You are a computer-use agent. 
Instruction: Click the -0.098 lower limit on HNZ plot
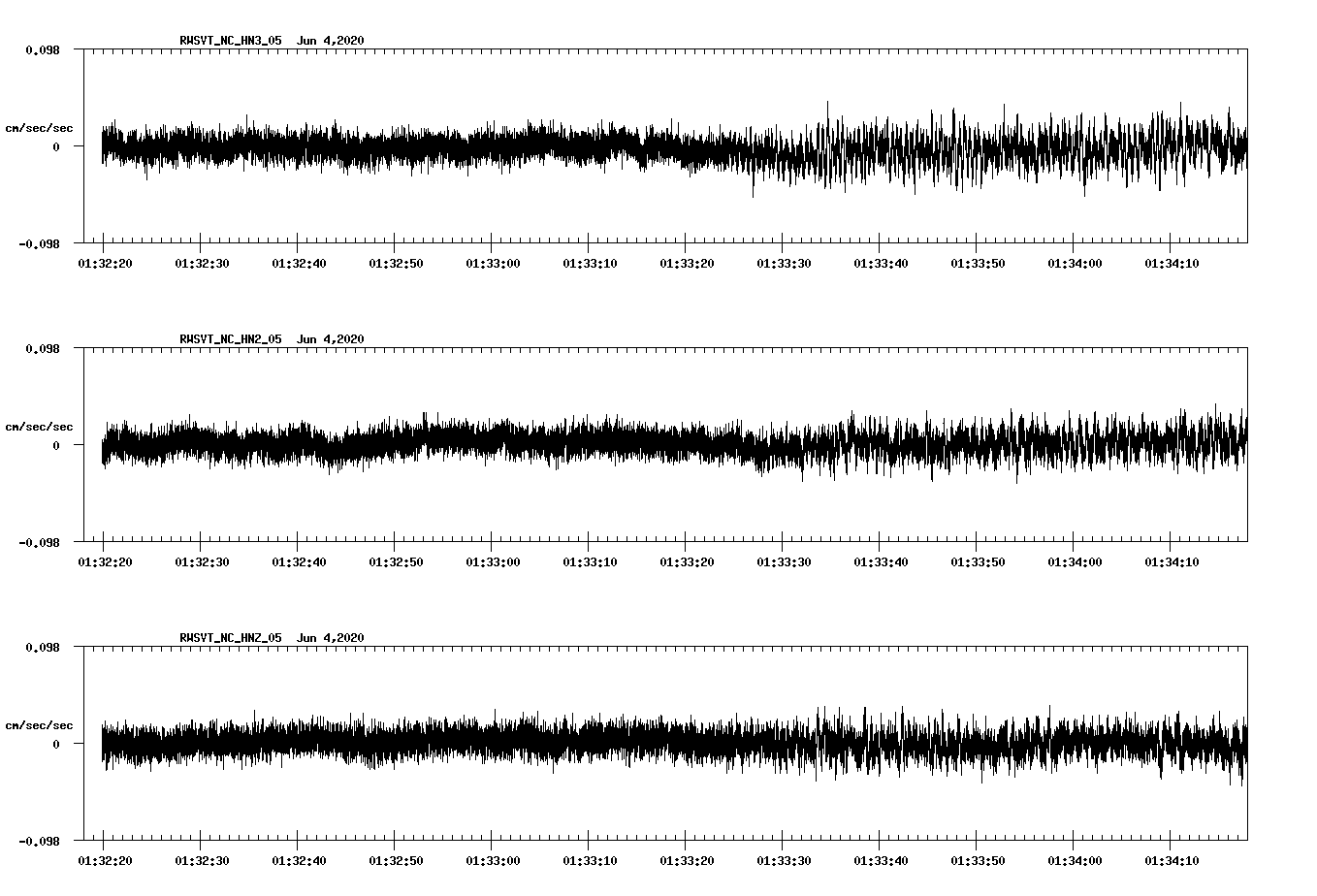click(x=39, y=841)
